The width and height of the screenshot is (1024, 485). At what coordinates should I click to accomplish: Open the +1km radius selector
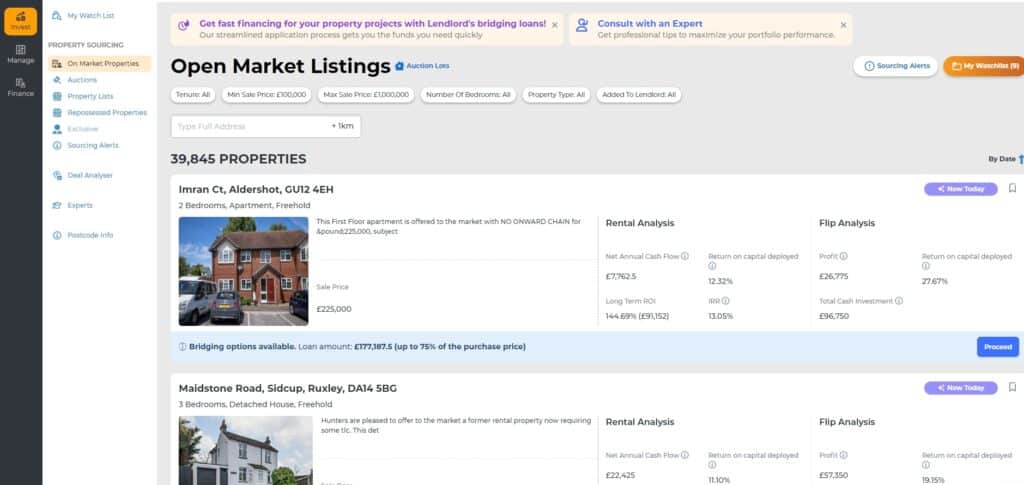coord(343,126)
